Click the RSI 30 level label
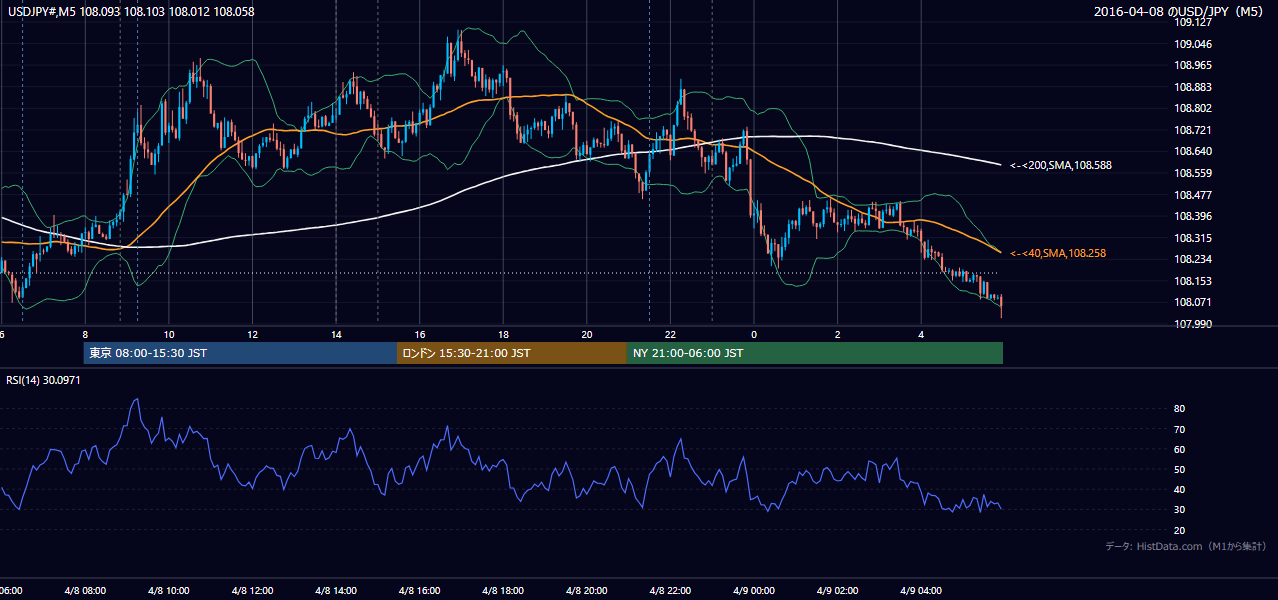This screenshot has width=1278, height=600. click(x=1180, y=509)
